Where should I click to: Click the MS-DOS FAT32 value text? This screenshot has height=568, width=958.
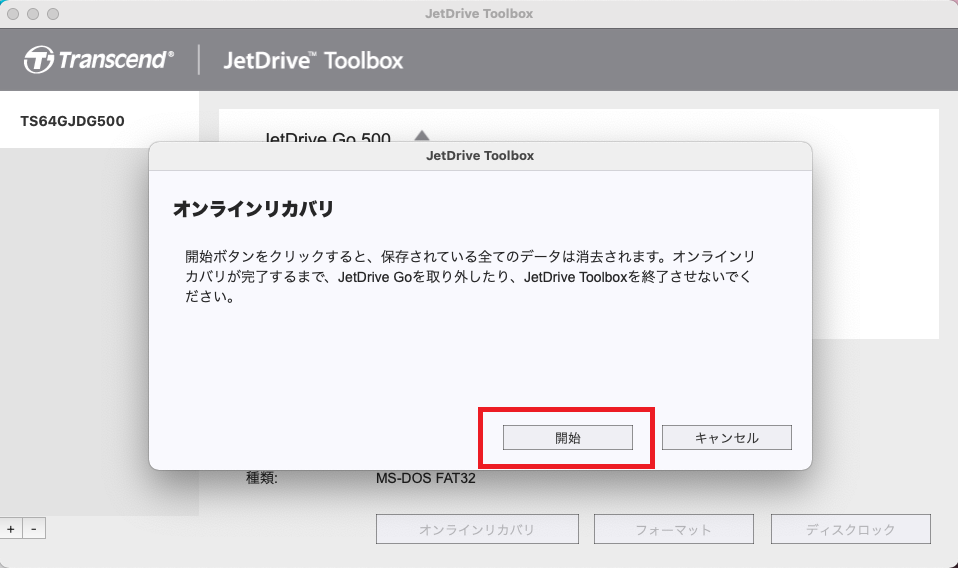[425, 478]
